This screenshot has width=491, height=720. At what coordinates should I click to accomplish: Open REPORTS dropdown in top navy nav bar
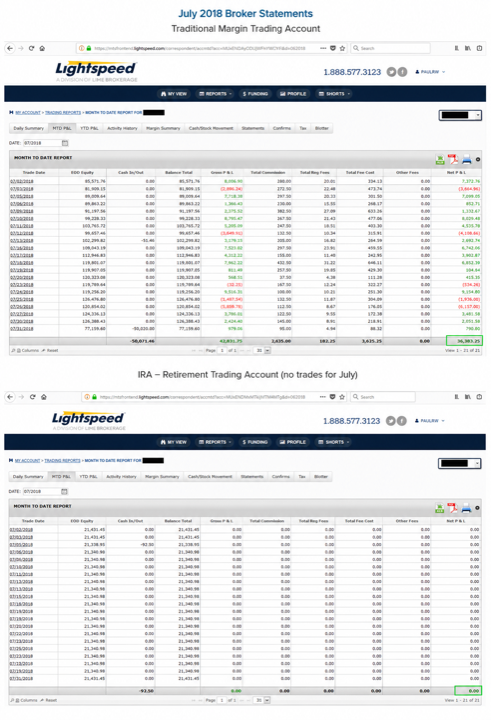click(215, 94)
